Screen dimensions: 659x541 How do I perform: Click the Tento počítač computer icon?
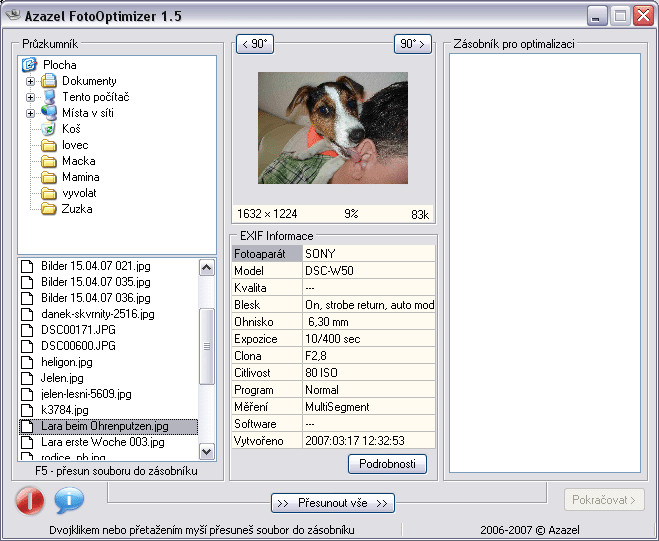[x=49, y=97]
